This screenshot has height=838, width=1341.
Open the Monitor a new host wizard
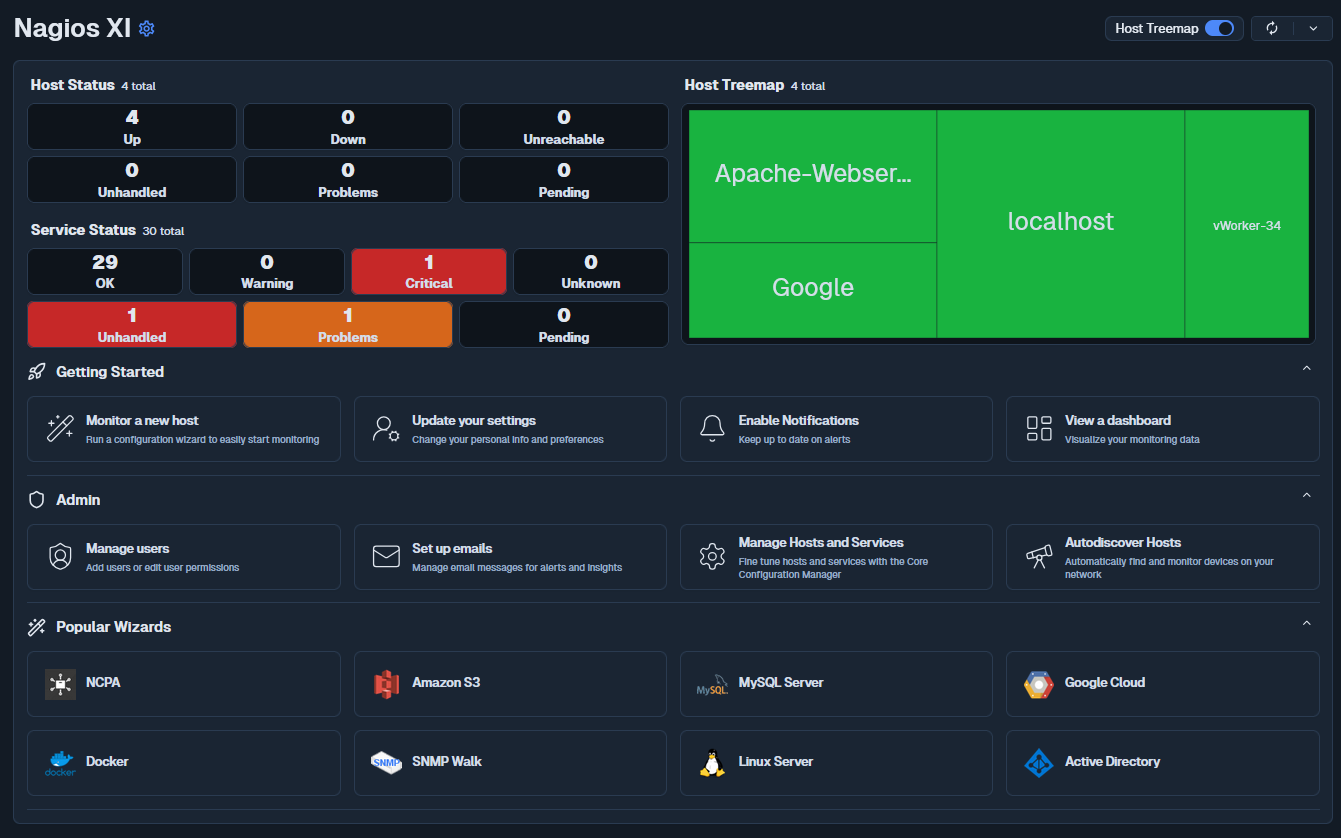[x=184, y=428]
